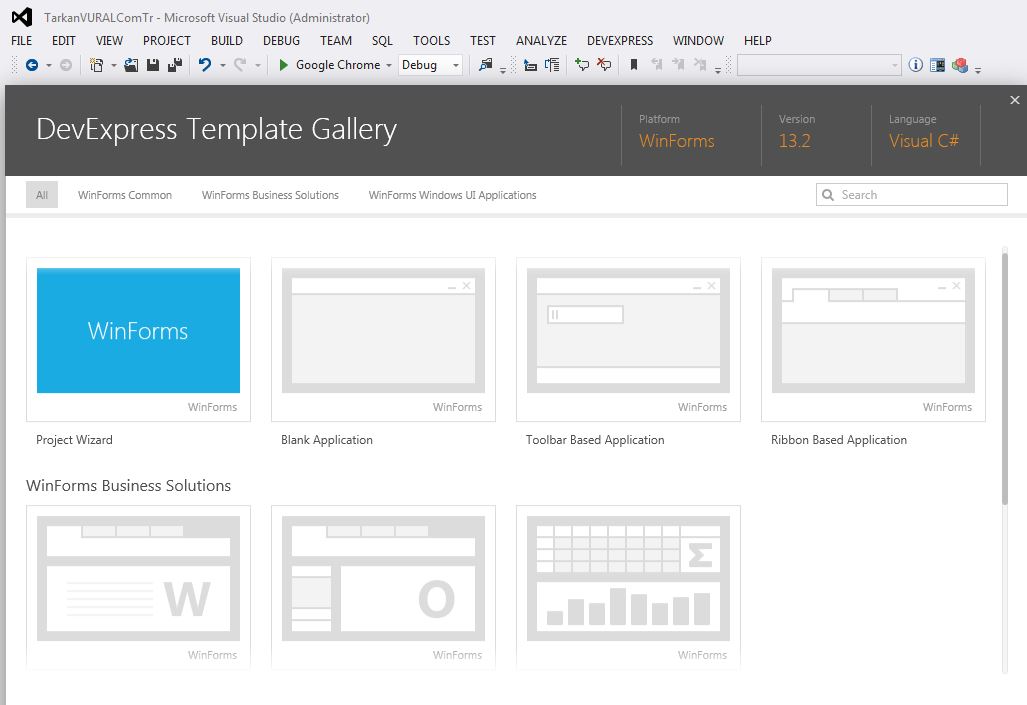This screenshot has width=1027, height=705.
Task: Click the comment selection icon
Action: (582, 65)
